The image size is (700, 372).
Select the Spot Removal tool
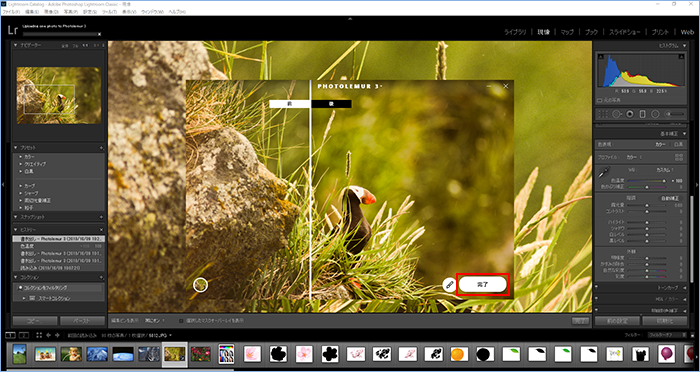617,114
